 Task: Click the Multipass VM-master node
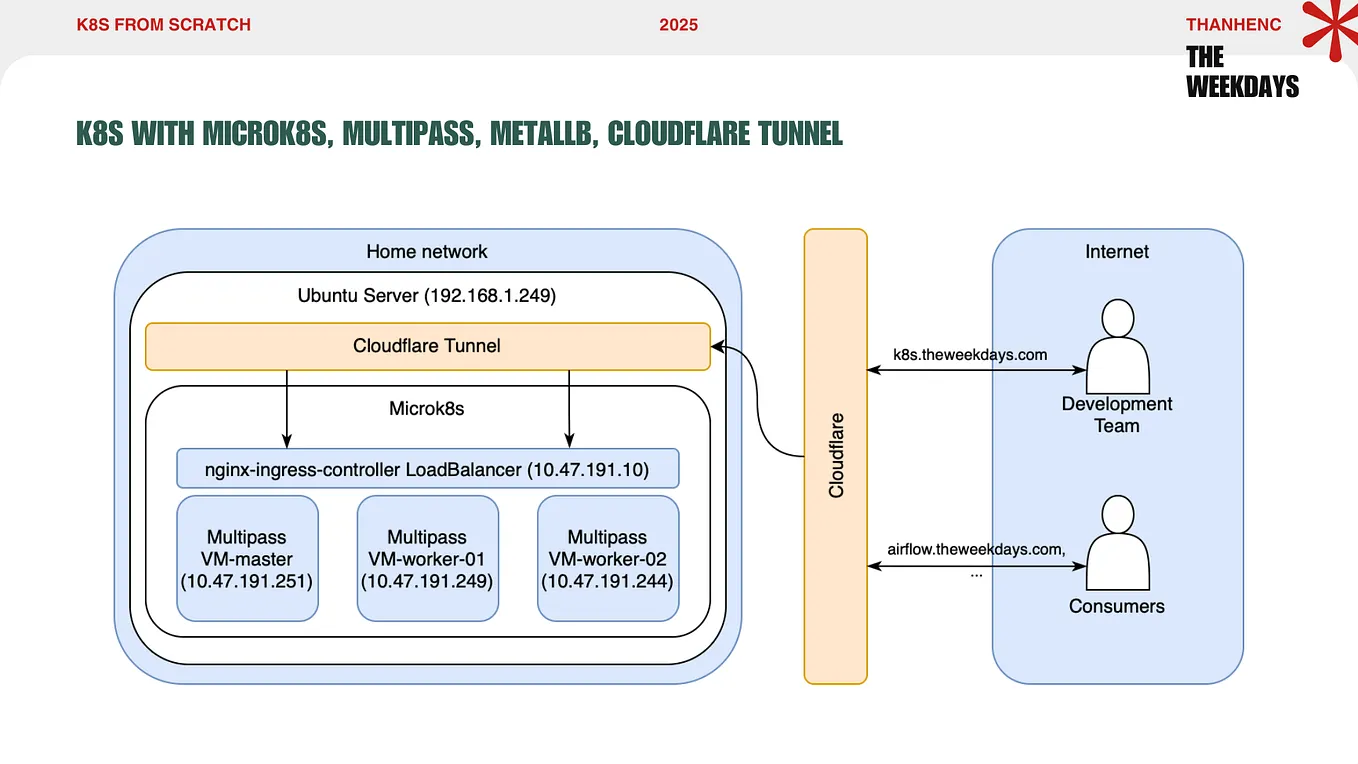(x=247, y=558)
